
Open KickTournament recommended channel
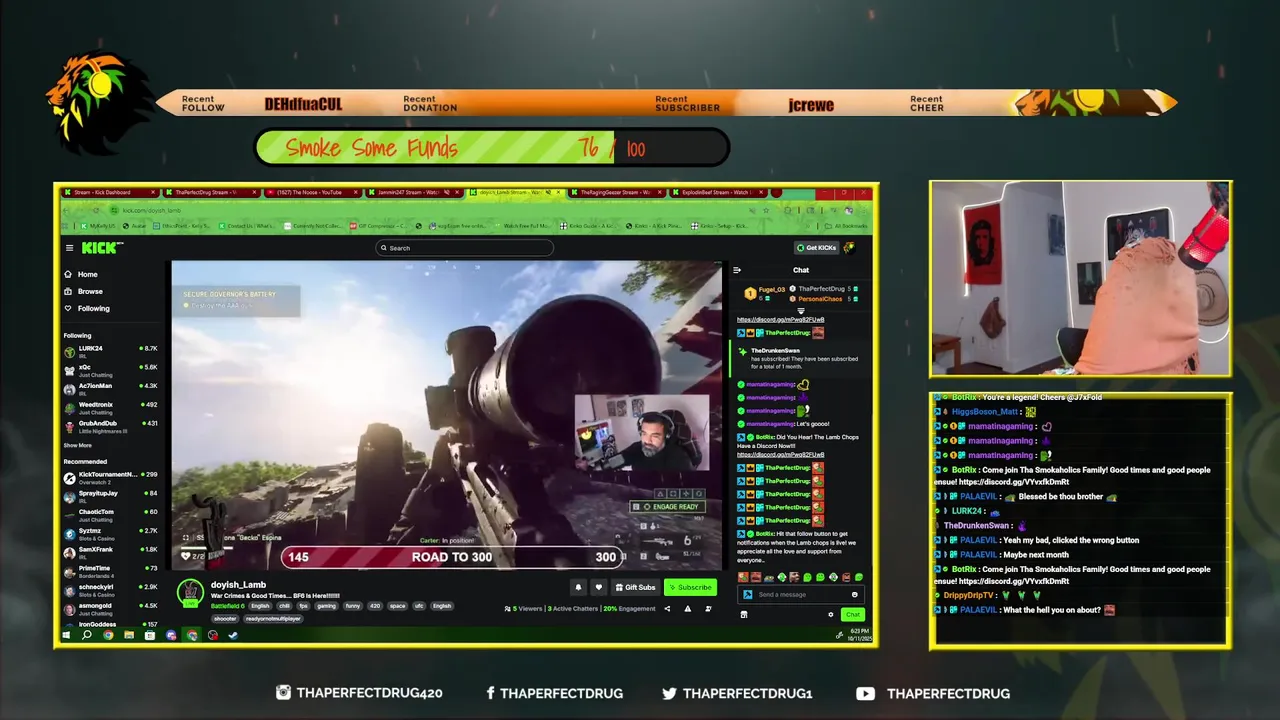coord(110,477)
